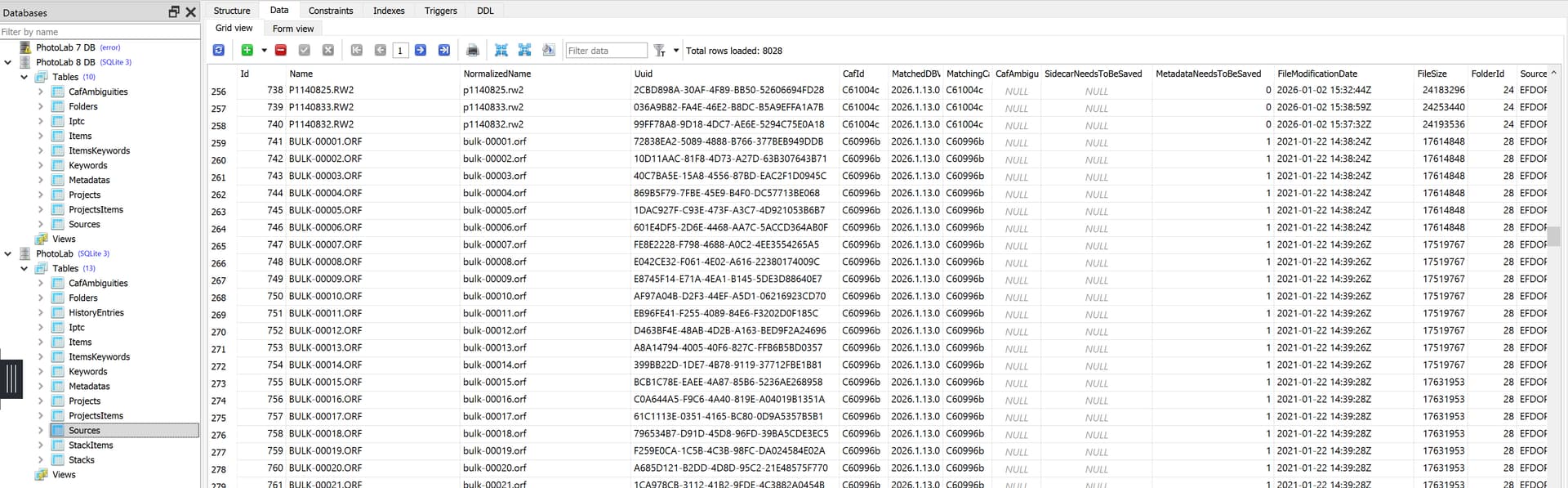Open the insert row dropdown arrow
This screenshot has height=488, width=1568.
coord(264,51)
